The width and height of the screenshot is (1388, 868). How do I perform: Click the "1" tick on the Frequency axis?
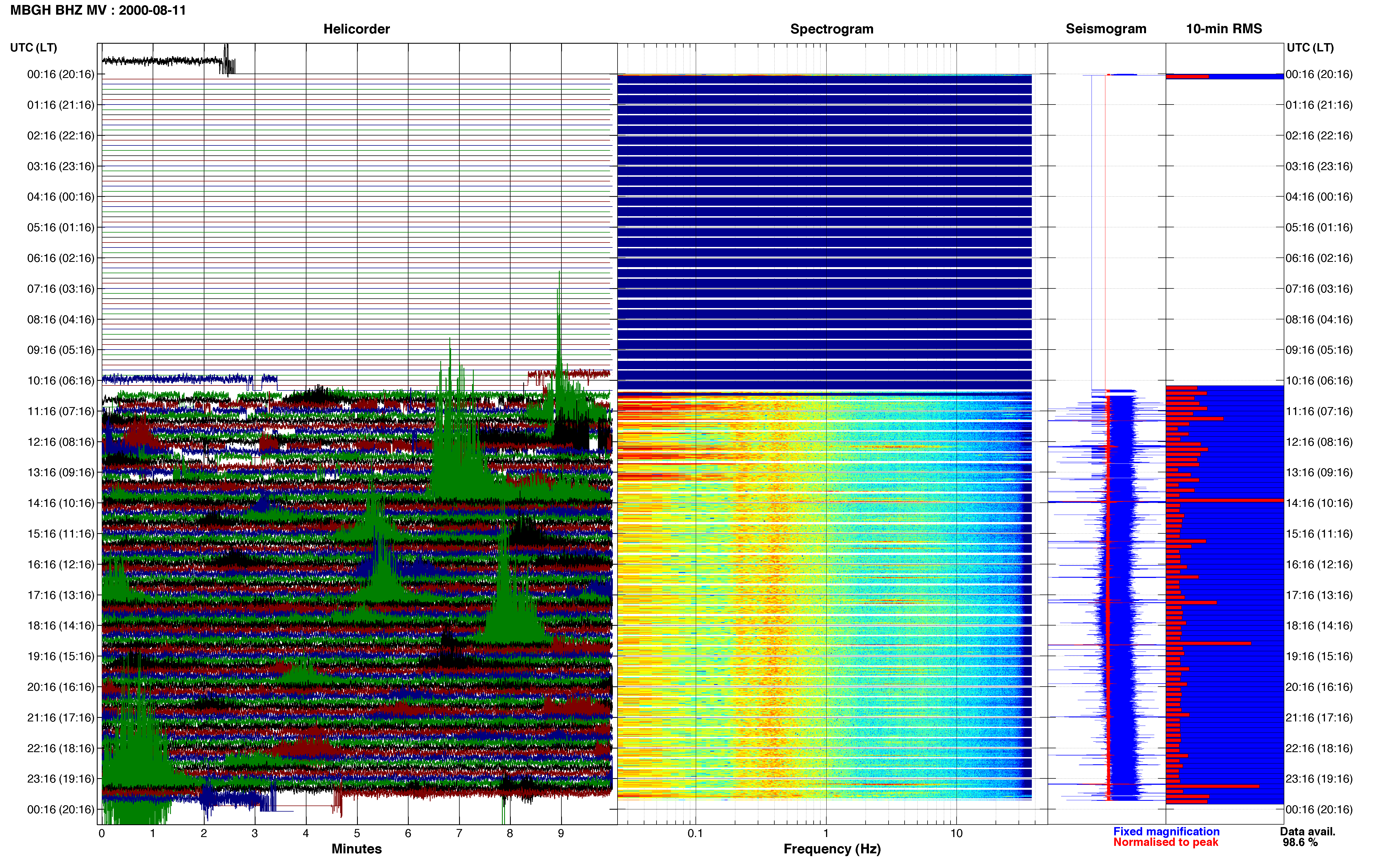coord(826,833)
